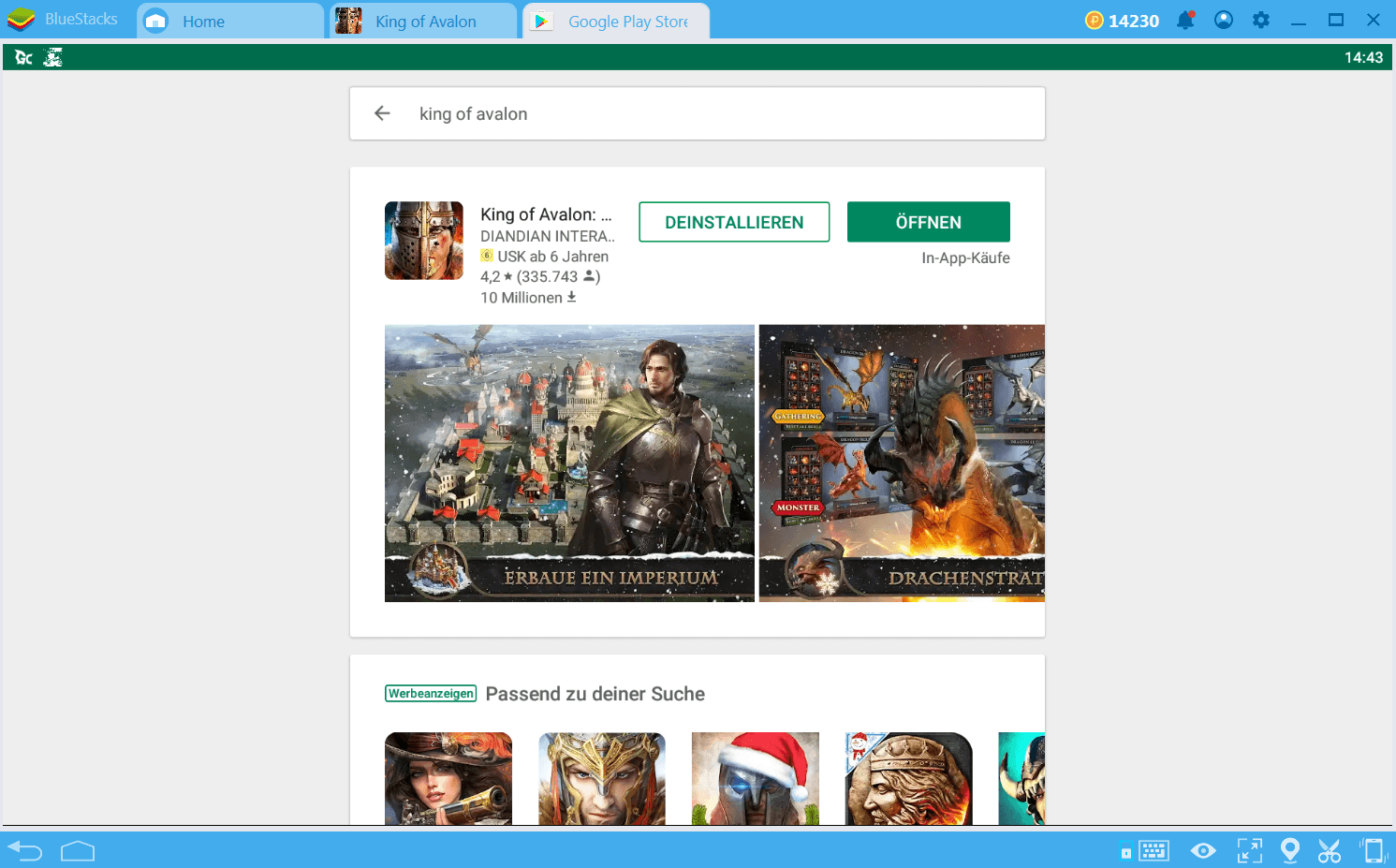
Task: Click the ÖFFNEN button
Action: pyautogui.click(x=929, y=222)
